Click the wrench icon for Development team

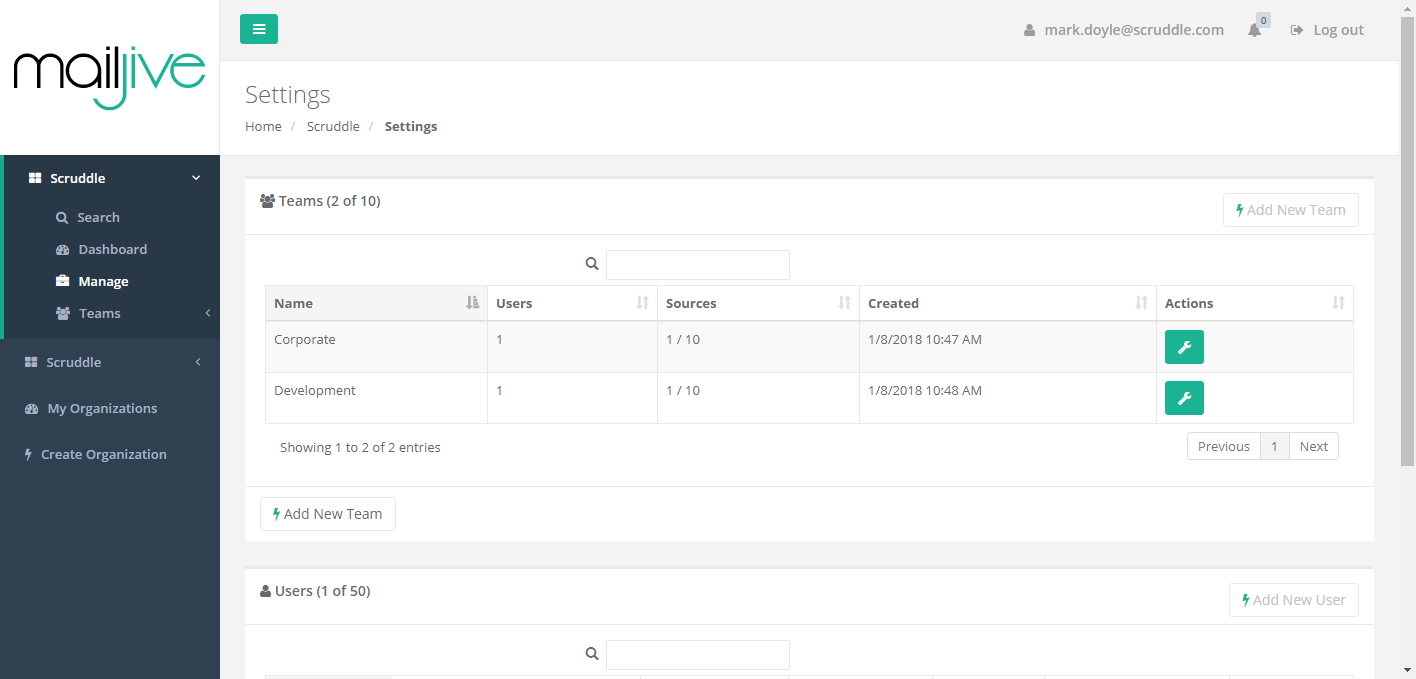coord(1184,398)
